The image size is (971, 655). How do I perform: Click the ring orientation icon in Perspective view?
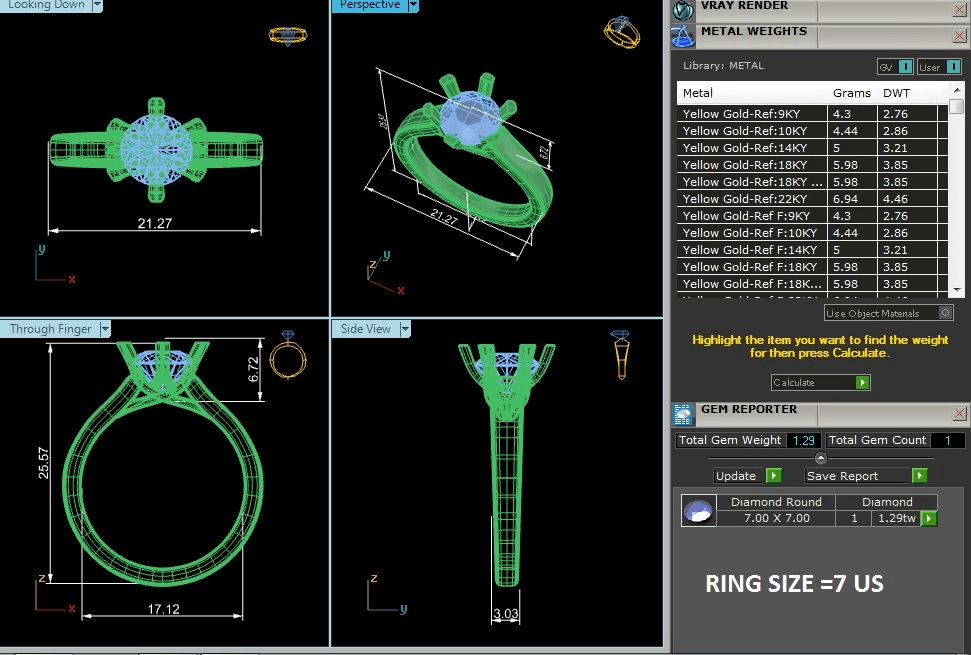tap(621, 31)
